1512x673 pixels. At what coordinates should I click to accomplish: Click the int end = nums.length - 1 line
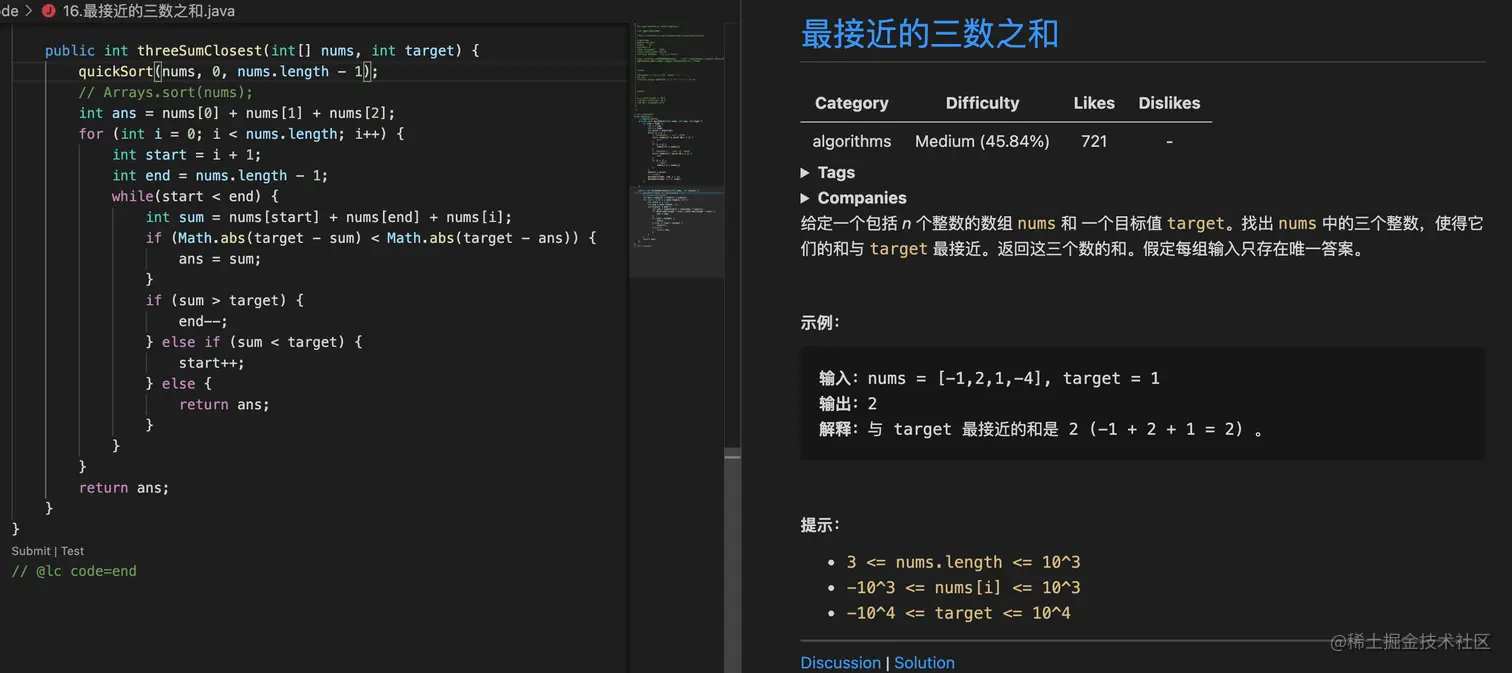(220, 175)
